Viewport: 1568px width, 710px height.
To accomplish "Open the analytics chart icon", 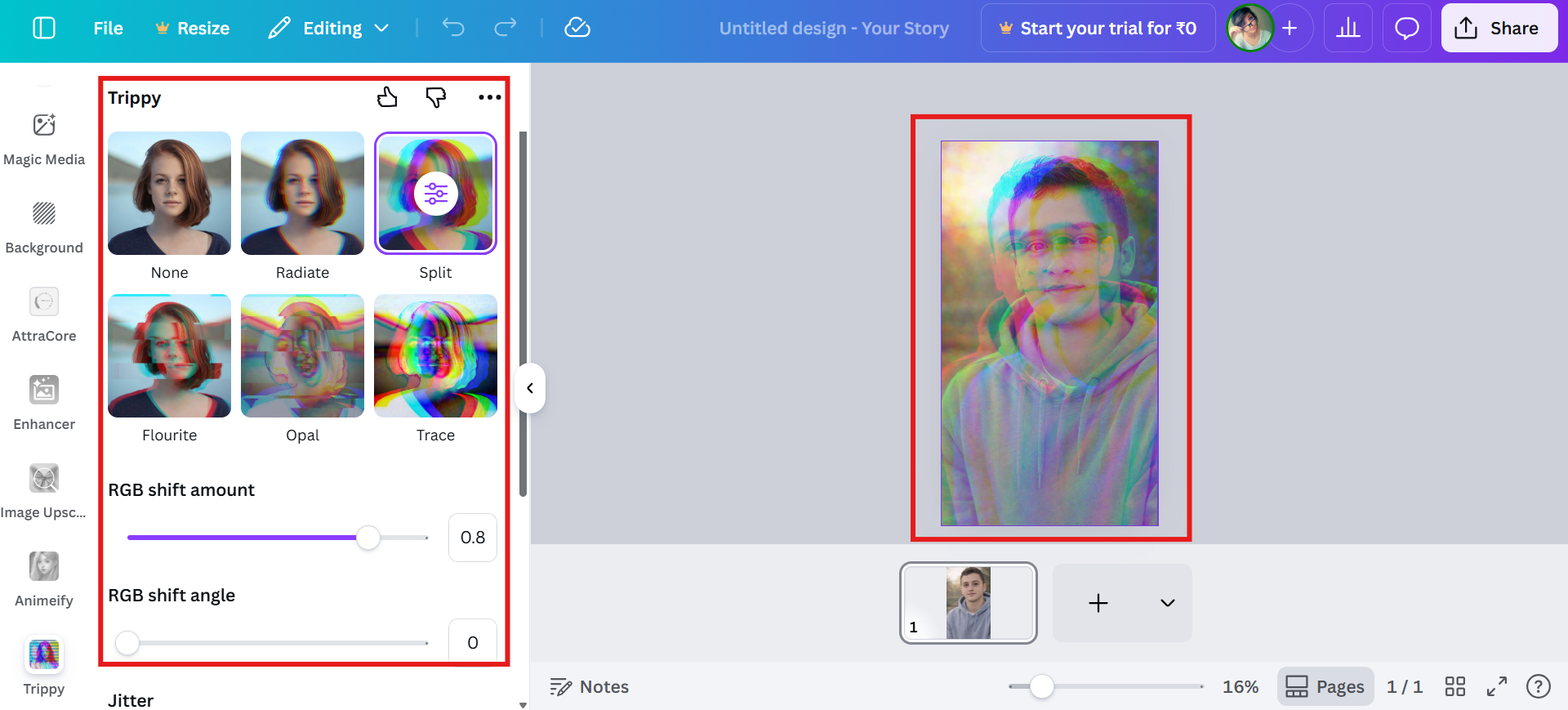I will (x=1348, y=29).
